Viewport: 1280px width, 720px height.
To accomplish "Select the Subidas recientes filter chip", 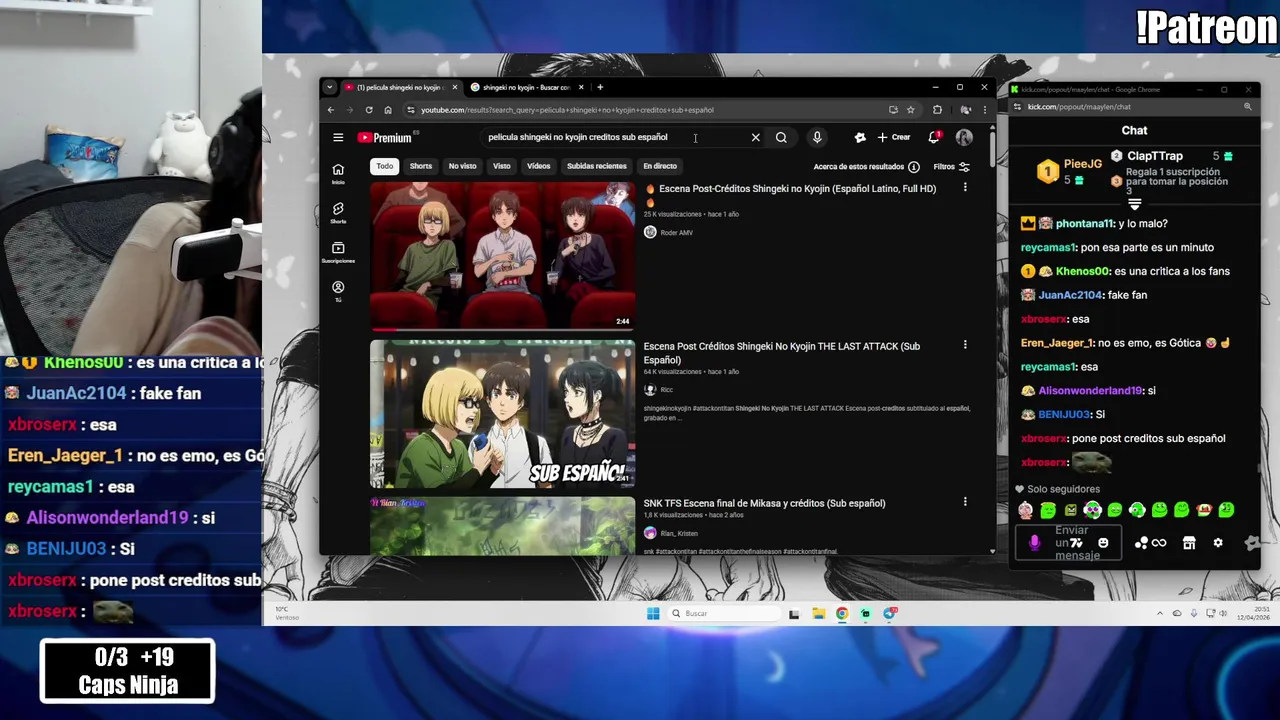I will 596,166.
